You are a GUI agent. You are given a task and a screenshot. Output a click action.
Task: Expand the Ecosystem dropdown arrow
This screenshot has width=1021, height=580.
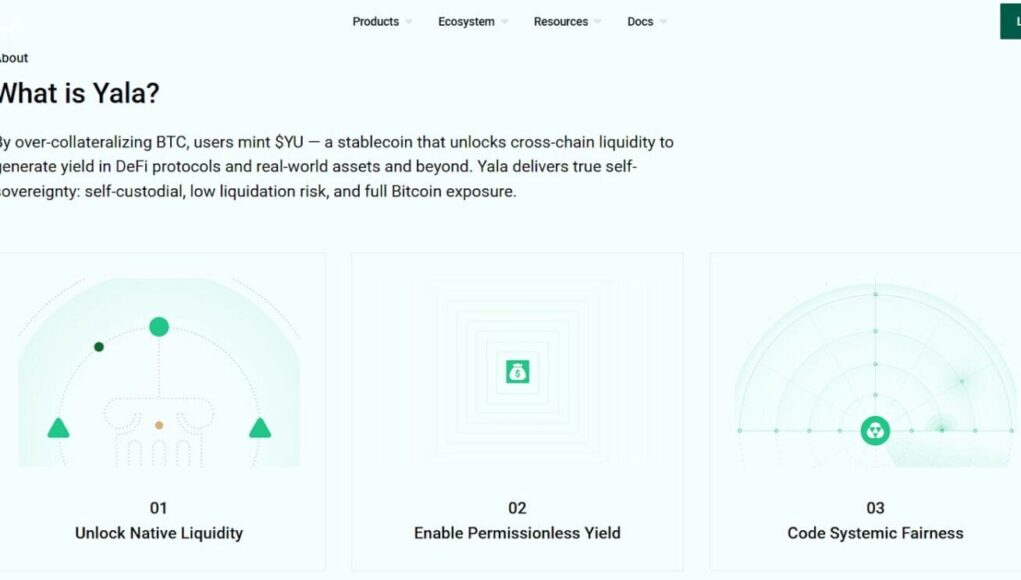click(504, 22)
